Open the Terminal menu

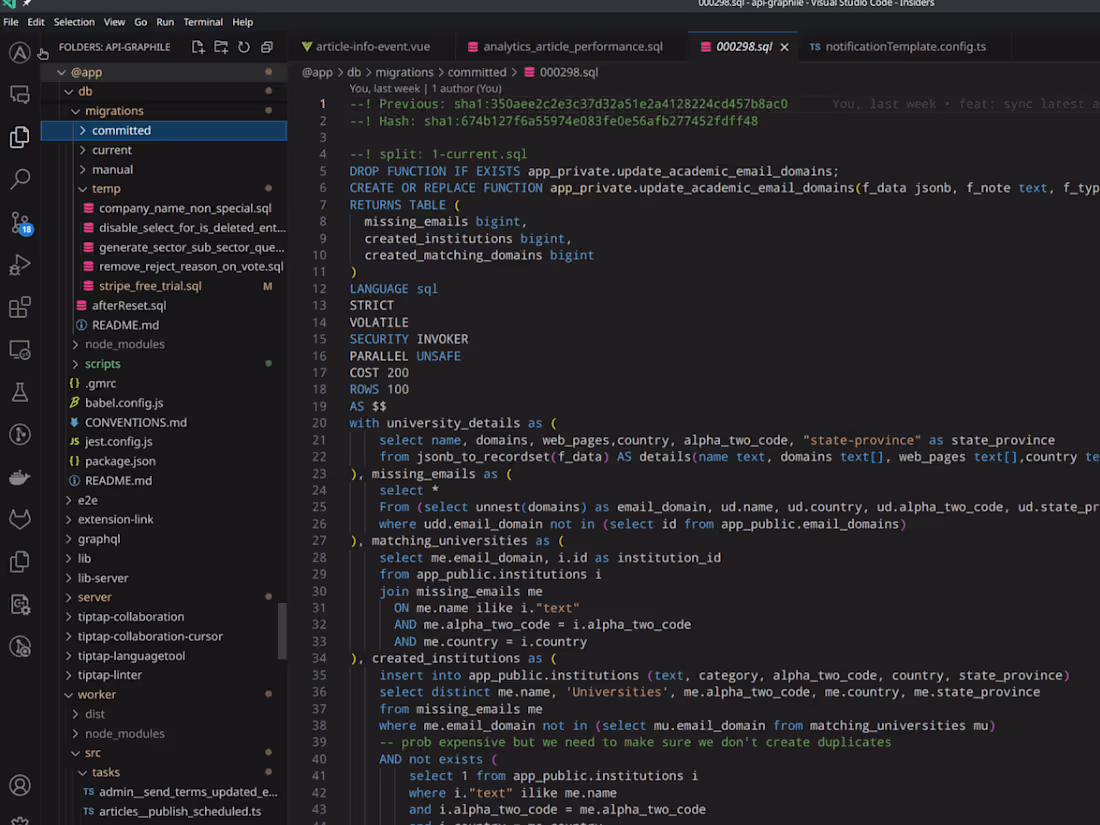[x=203, y=21]
